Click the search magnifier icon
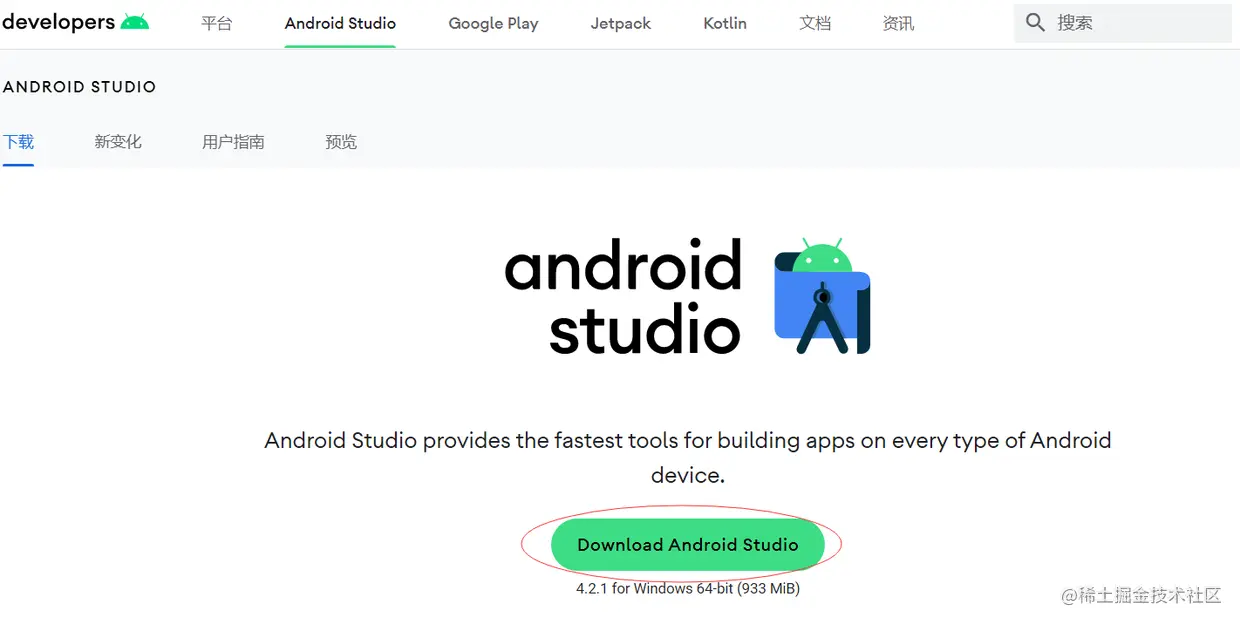The width and height of the screenshot is (1240, 624). [1035, 22]
